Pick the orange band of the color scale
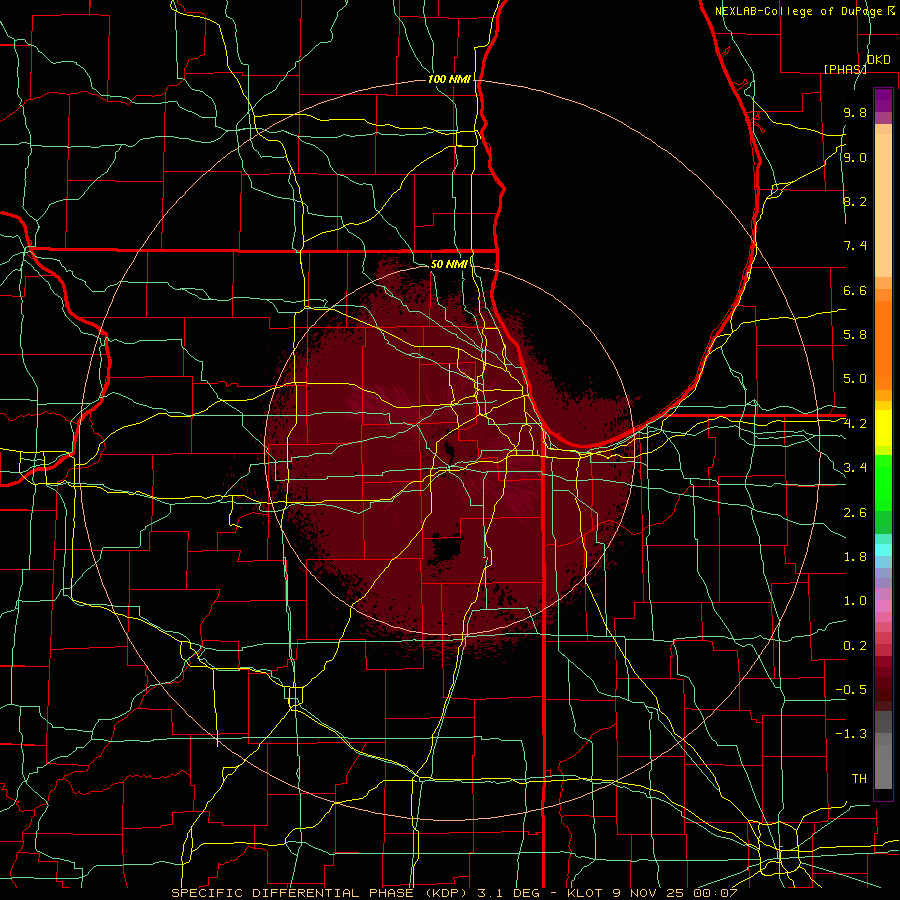This screenshot has width=900, height=900. (x=883, y=346)
